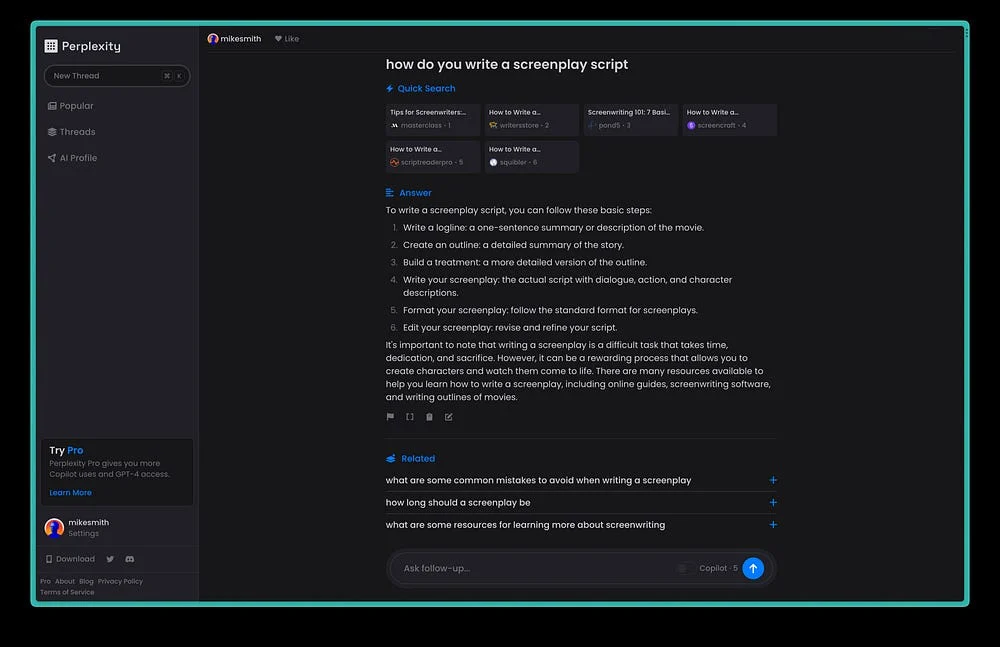Click the Try Pro heading
1000x647 pixels.
point(66,450)
